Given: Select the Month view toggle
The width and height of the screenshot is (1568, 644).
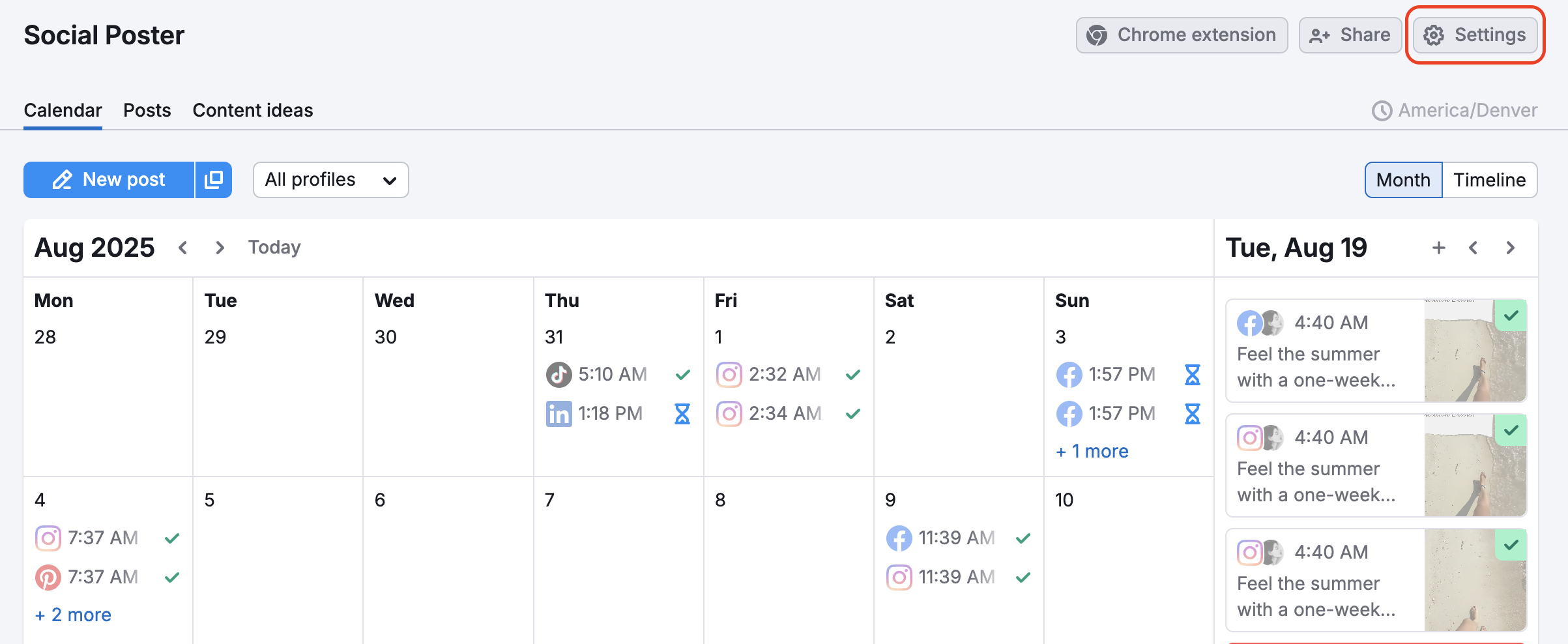Looking at the screenshot, I should tap(1402, 180).
